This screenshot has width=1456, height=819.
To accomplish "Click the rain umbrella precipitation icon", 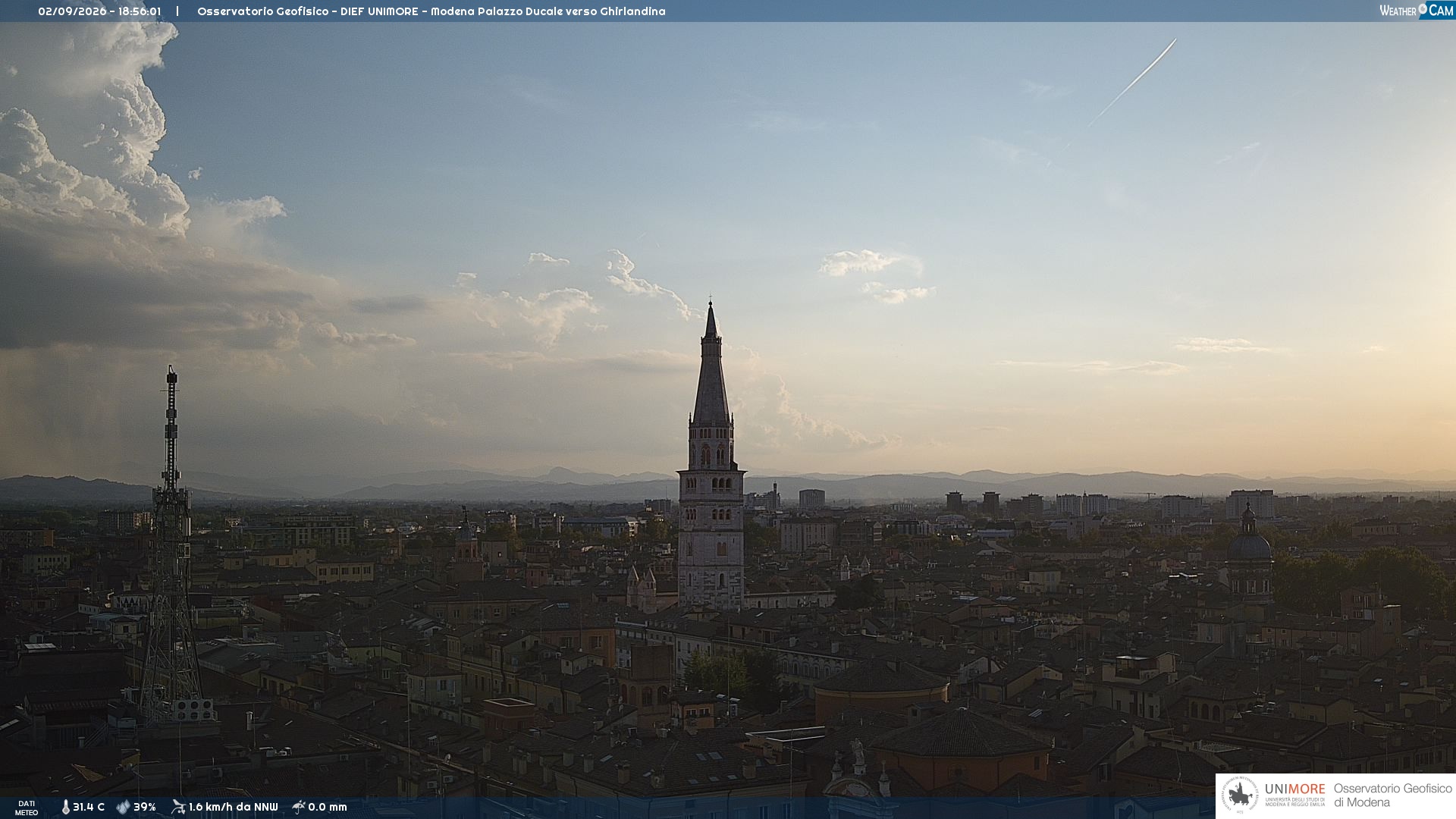I will pos(299,807).
